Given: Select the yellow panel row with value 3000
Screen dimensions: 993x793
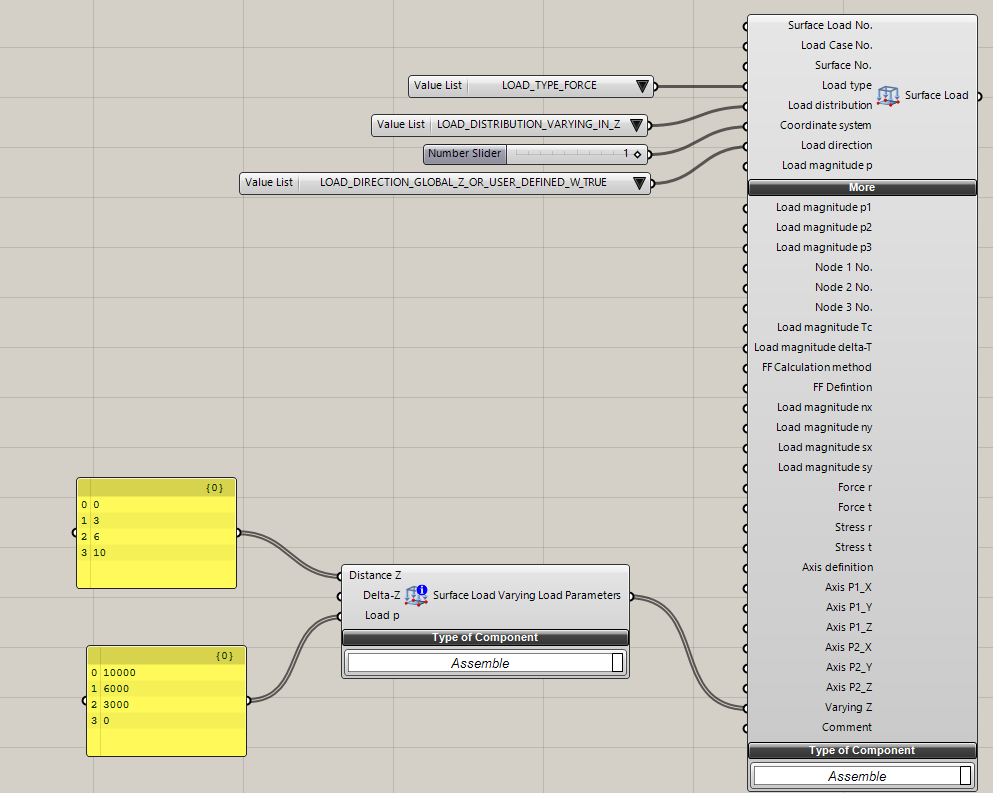Looking at the screenshot, I should tap(167, 704).
